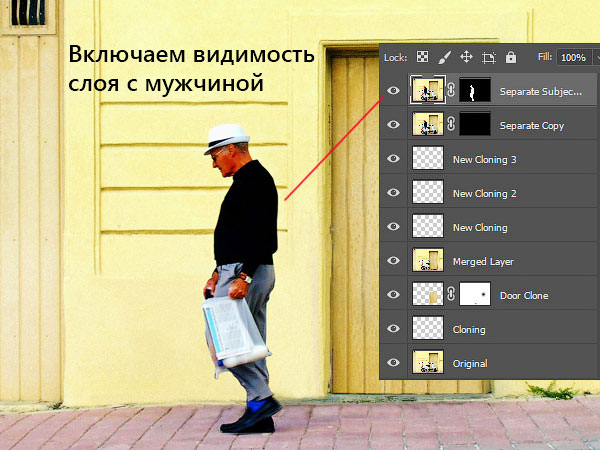Click the Lock: label in Layers panel

click(x=395, y=57)
